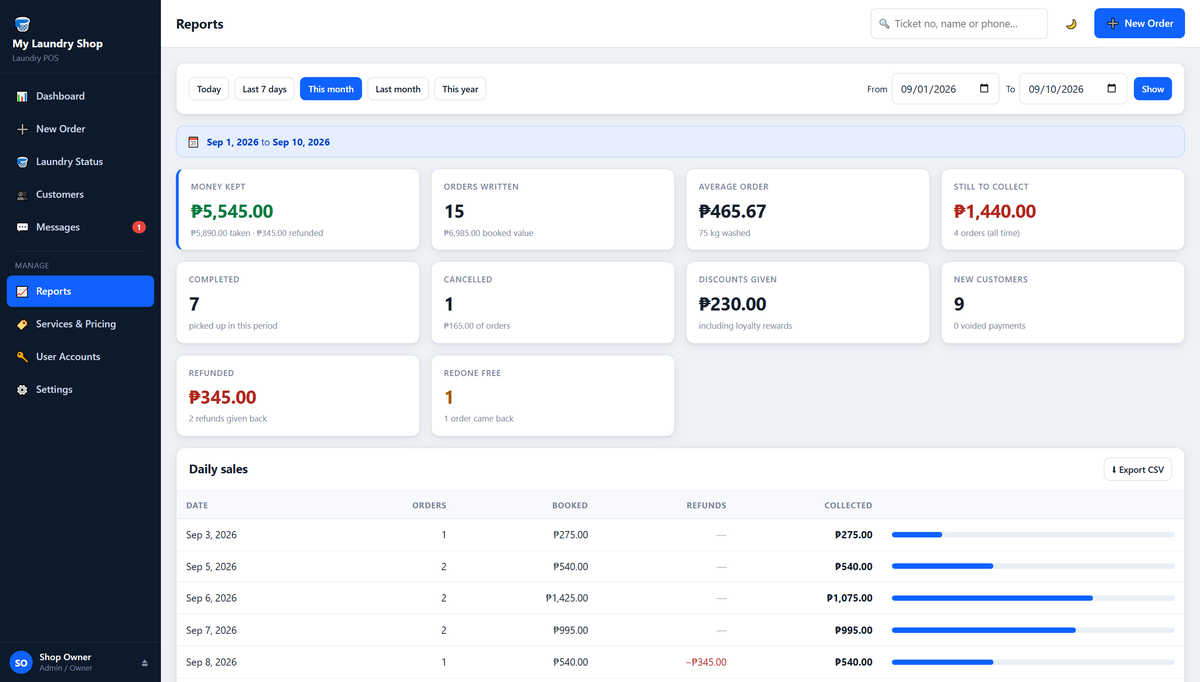Click the Customers people icon
The height and width of the screenshot is (682, 1200).
(x=22, y=195)
